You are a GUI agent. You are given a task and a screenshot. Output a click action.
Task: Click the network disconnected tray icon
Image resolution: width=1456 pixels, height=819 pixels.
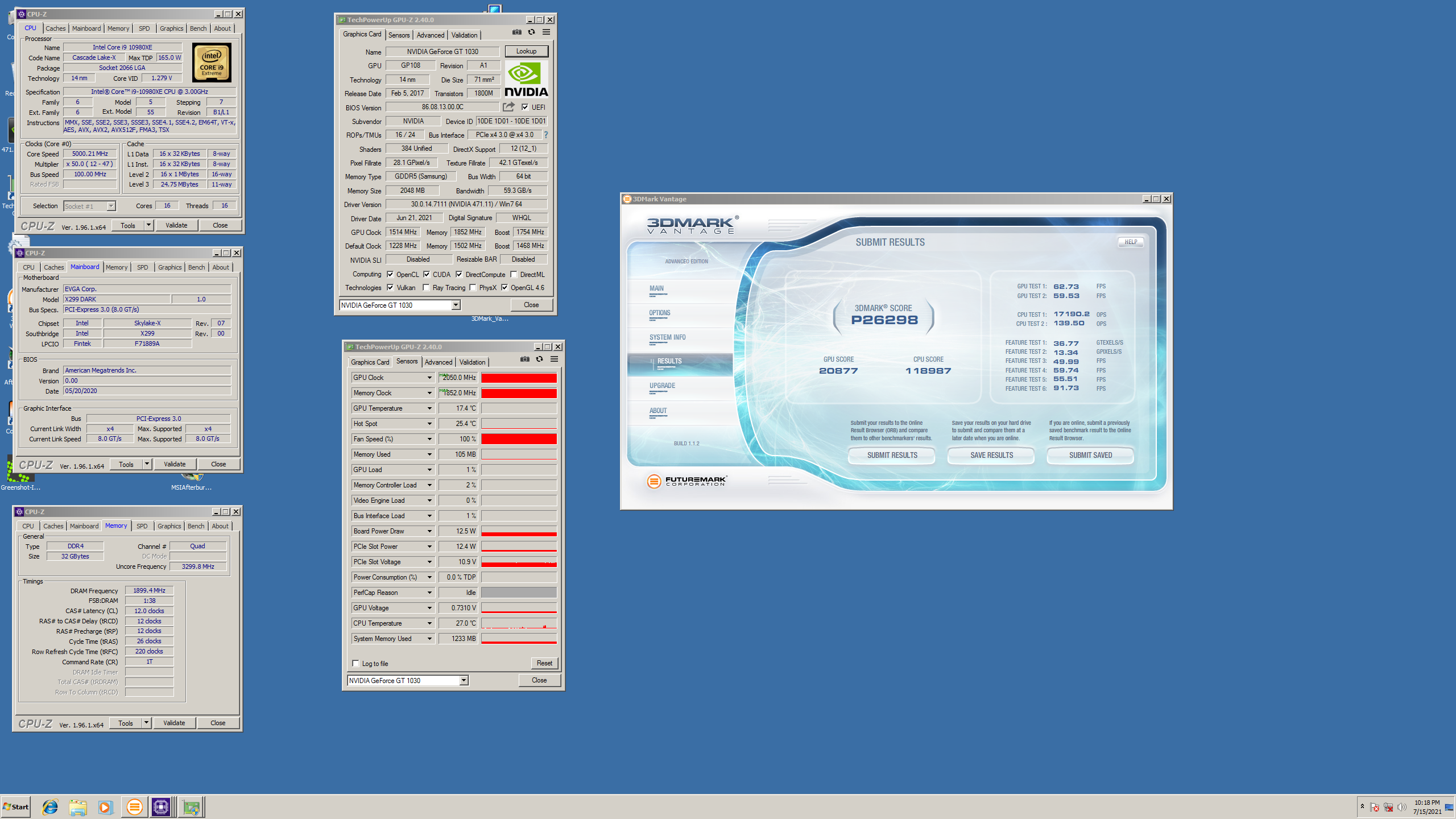(1388, 807)
